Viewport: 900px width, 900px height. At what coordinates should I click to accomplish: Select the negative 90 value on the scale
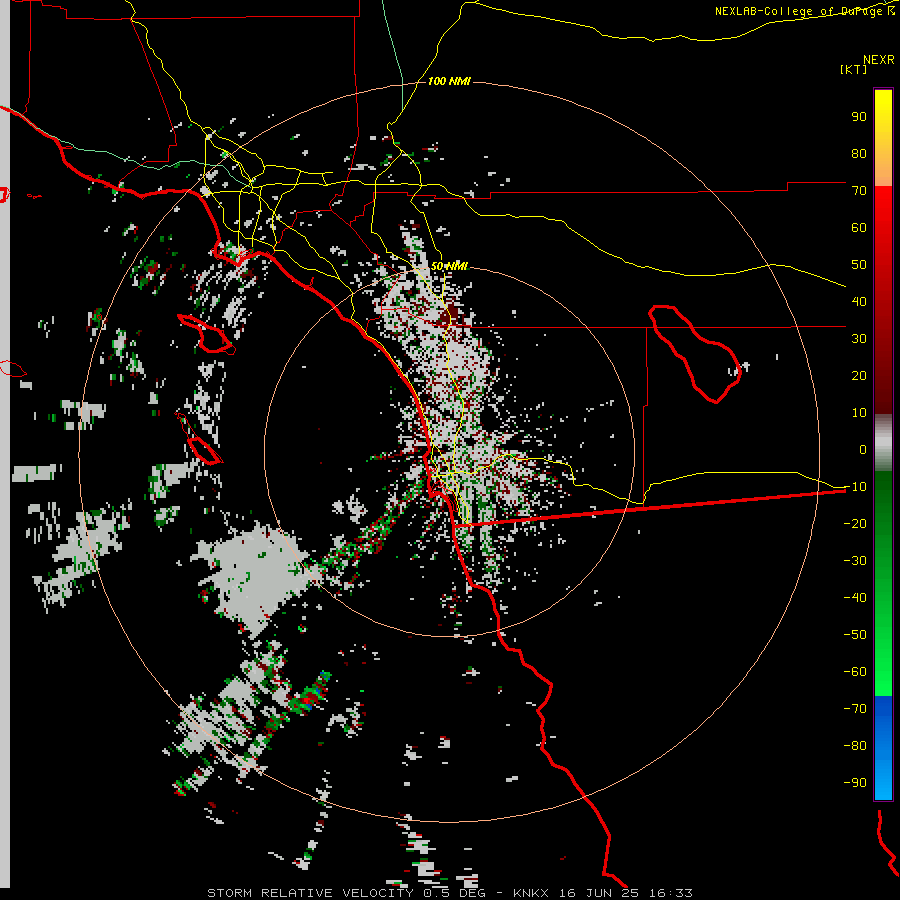pyautogui.click(x=855, y=783)
